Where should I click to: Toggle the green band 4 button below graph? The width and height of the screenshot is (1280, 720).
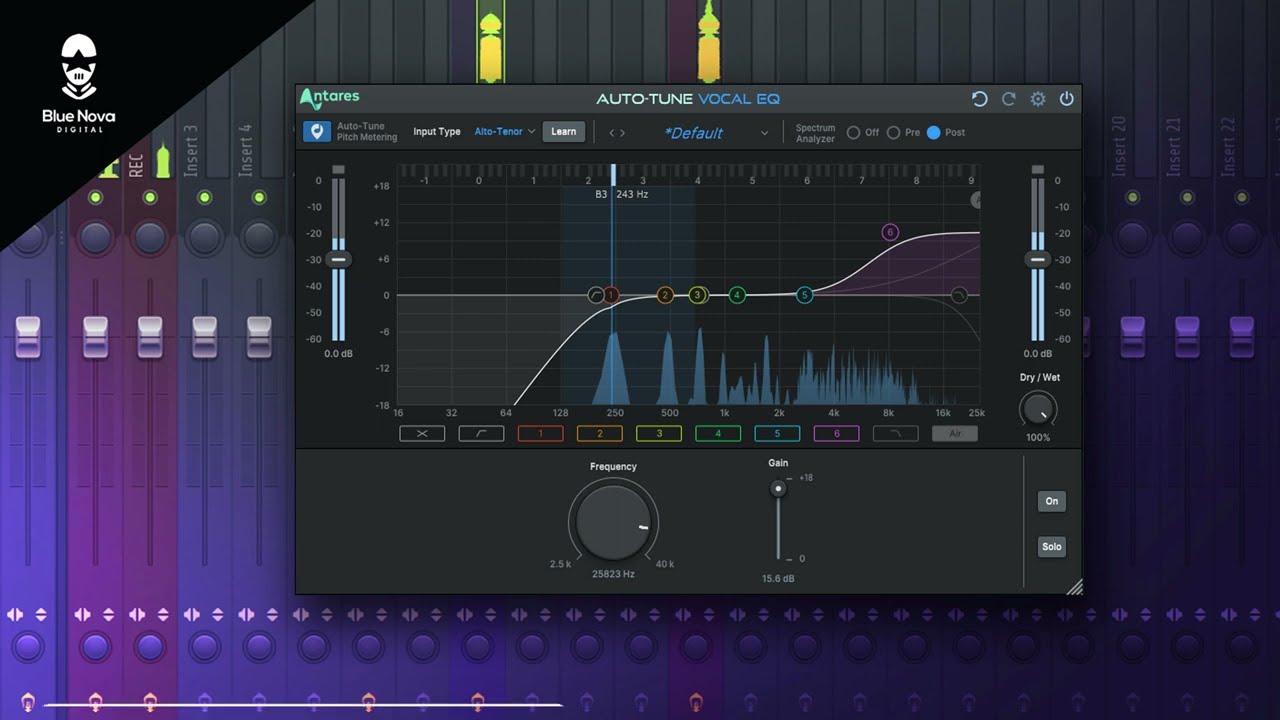pyautogui.click(x=718, y=434)
